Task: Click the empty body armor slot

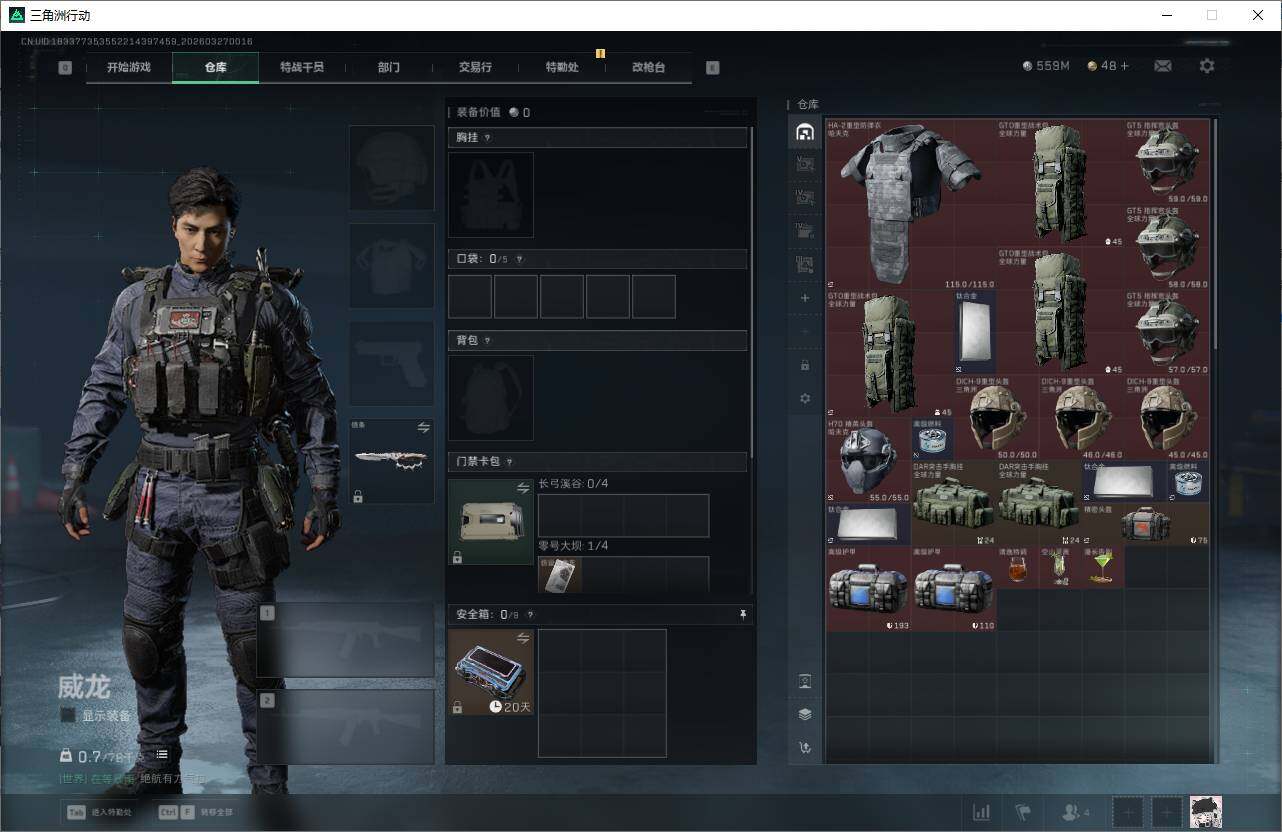Action: click(x=391, y=266)
